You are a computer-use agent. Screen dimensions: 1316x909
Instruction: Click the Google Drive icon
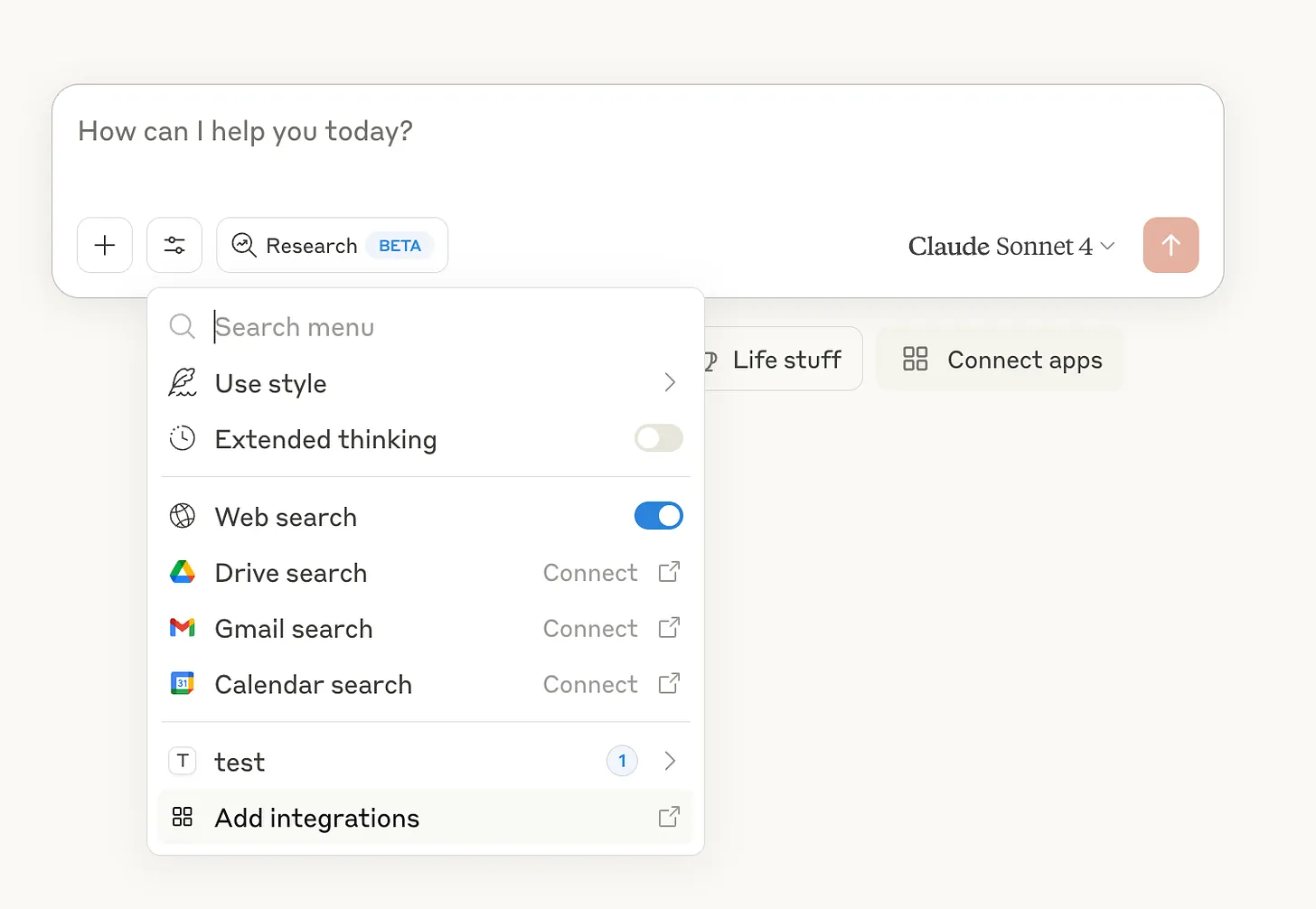183,572
